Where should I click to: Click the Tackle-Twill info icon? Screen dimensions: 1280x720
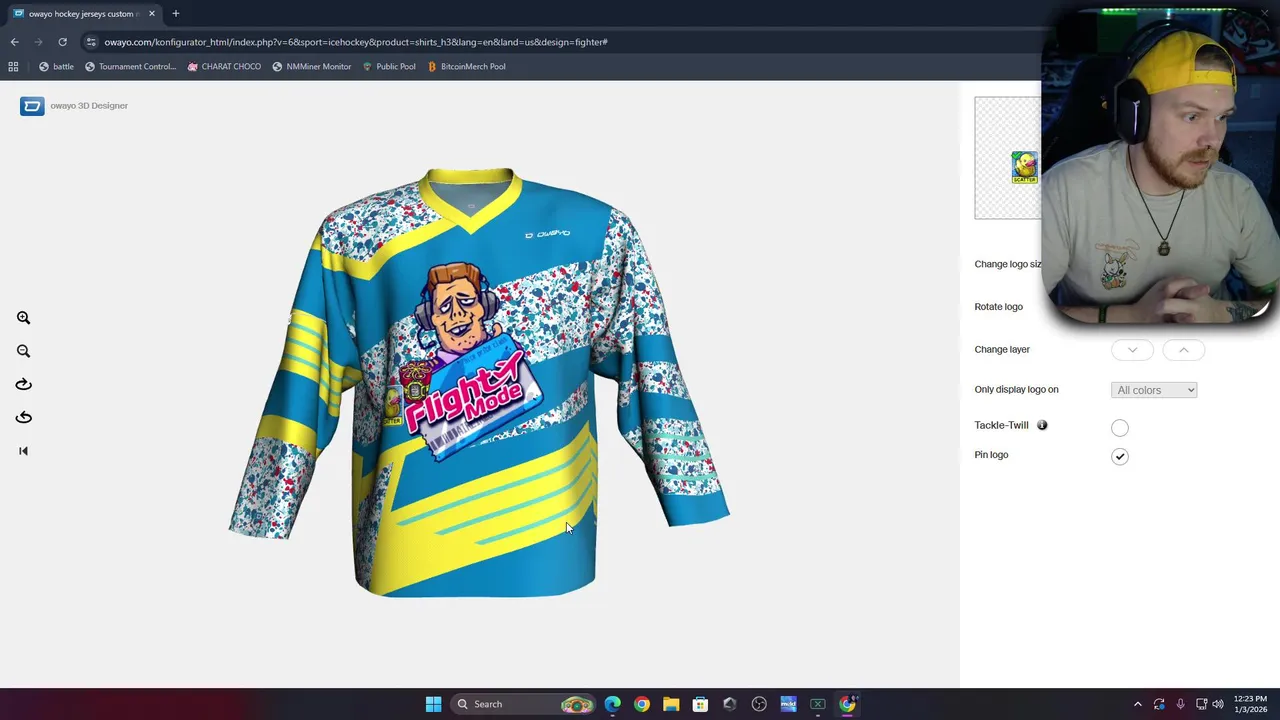1042,425
